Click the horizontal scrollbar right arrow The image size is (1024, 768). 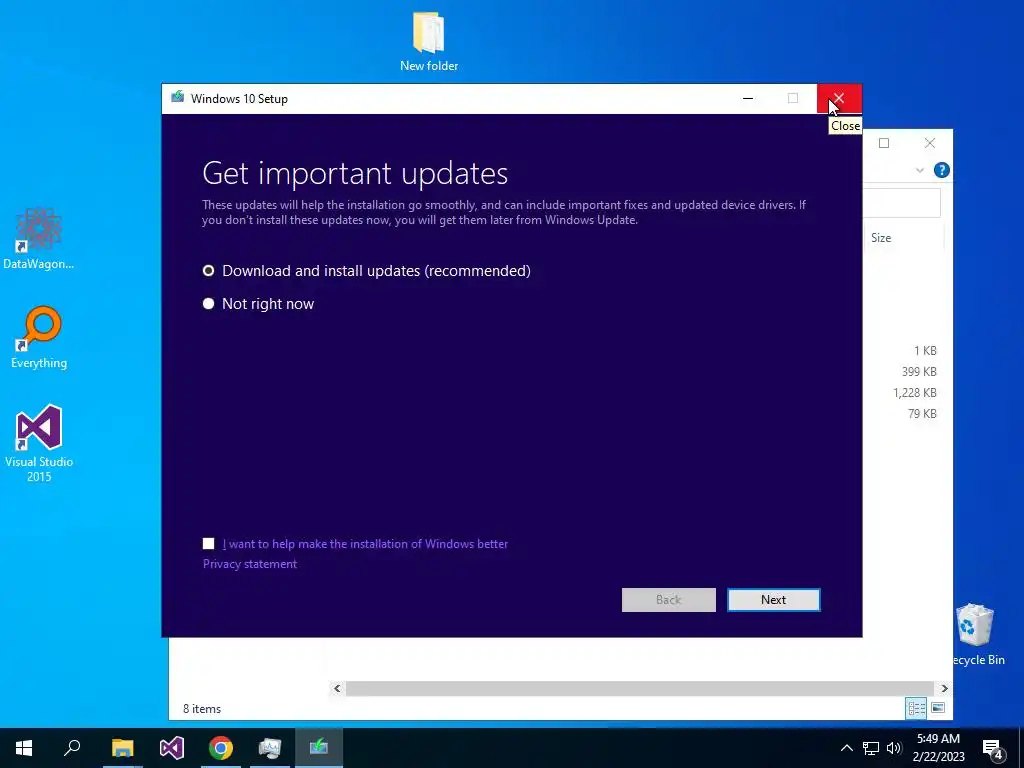click(x=944, y=688)
